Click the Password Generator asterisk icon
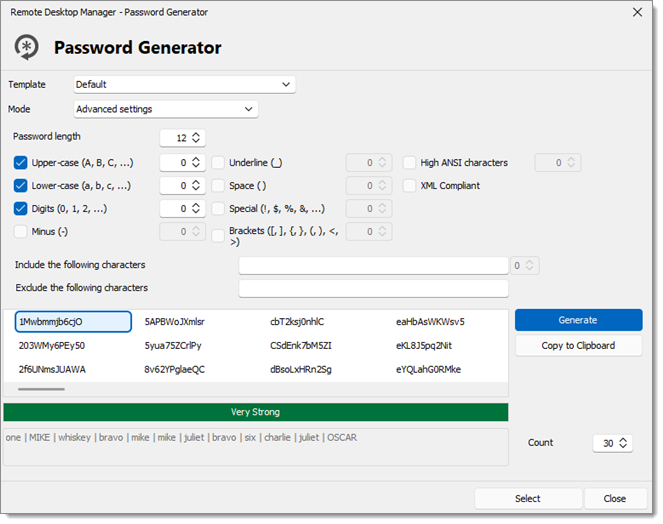663x524 pixels. pyautogui.click(x=26, y=47)
